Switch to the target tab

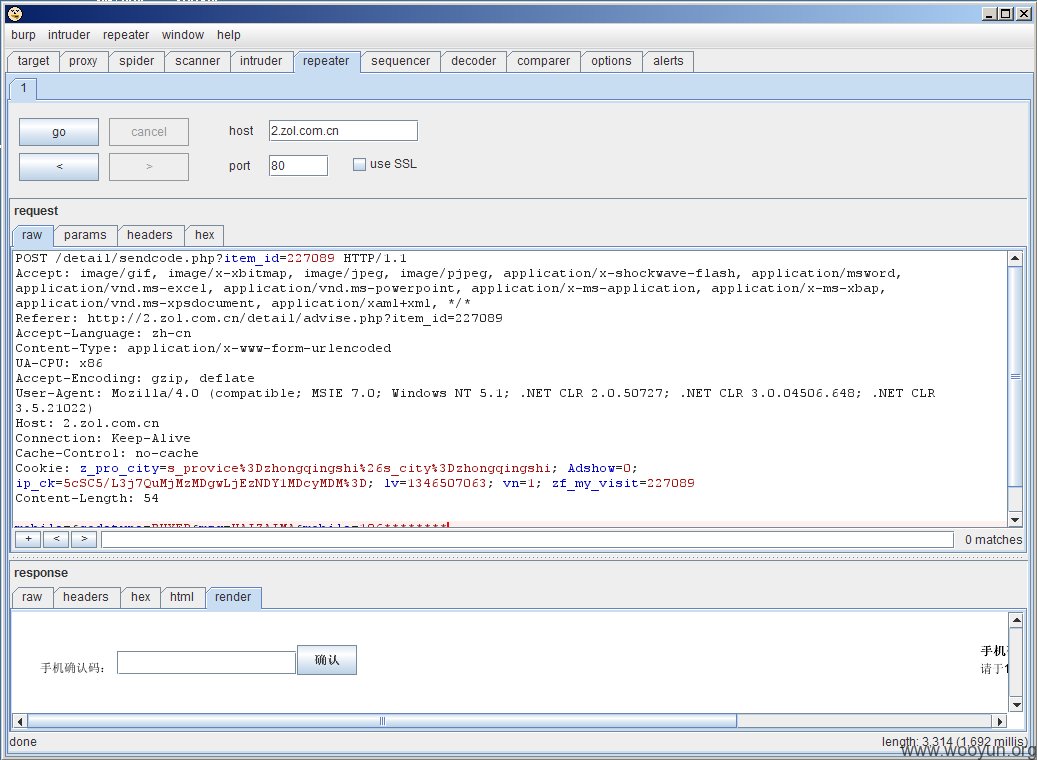click(34, 61)
